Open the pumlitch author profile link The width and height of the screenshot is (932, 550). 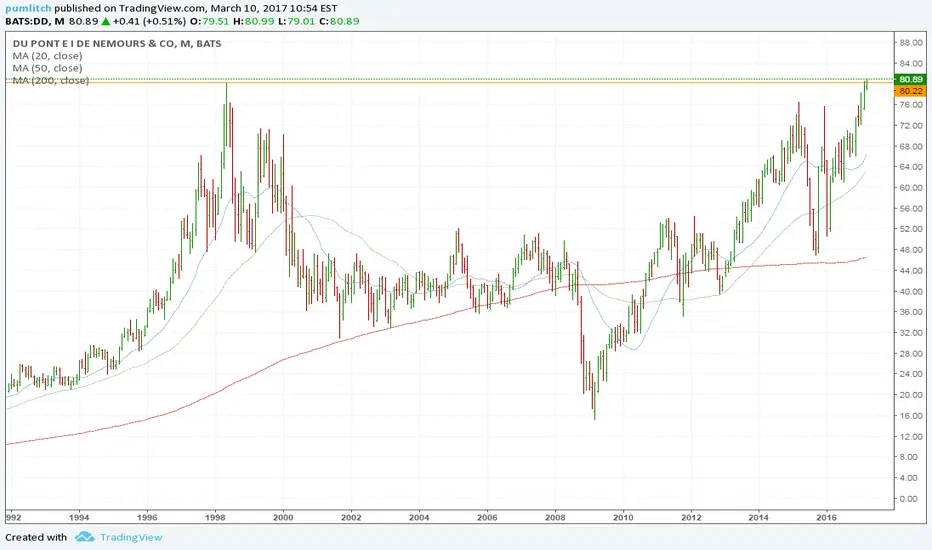tap(28, 8)
